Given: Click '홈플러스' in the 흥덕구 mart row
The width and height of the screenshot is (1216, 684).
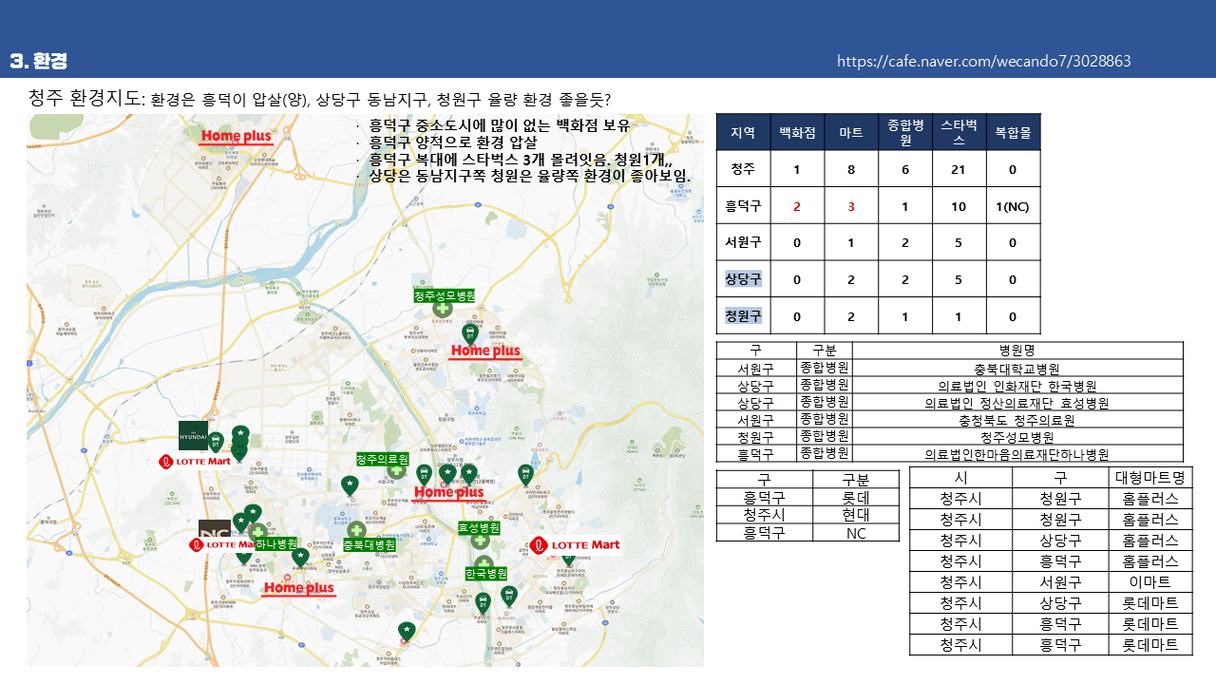Looking at the screenshot, I should [x=1150, y=561].
